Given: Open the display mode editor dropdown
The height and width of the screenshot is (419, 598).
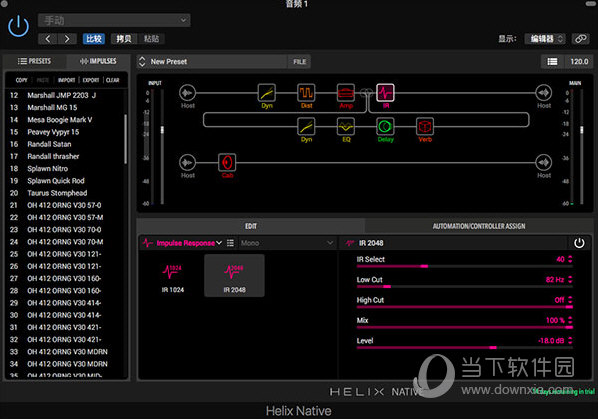Looking at the screenshot, I should [545, 39].
